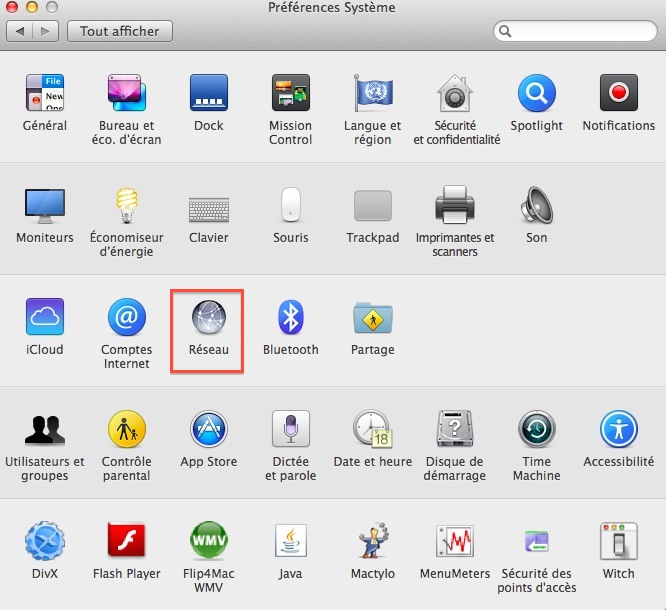Click the Tout afficher button

(119, 31)
